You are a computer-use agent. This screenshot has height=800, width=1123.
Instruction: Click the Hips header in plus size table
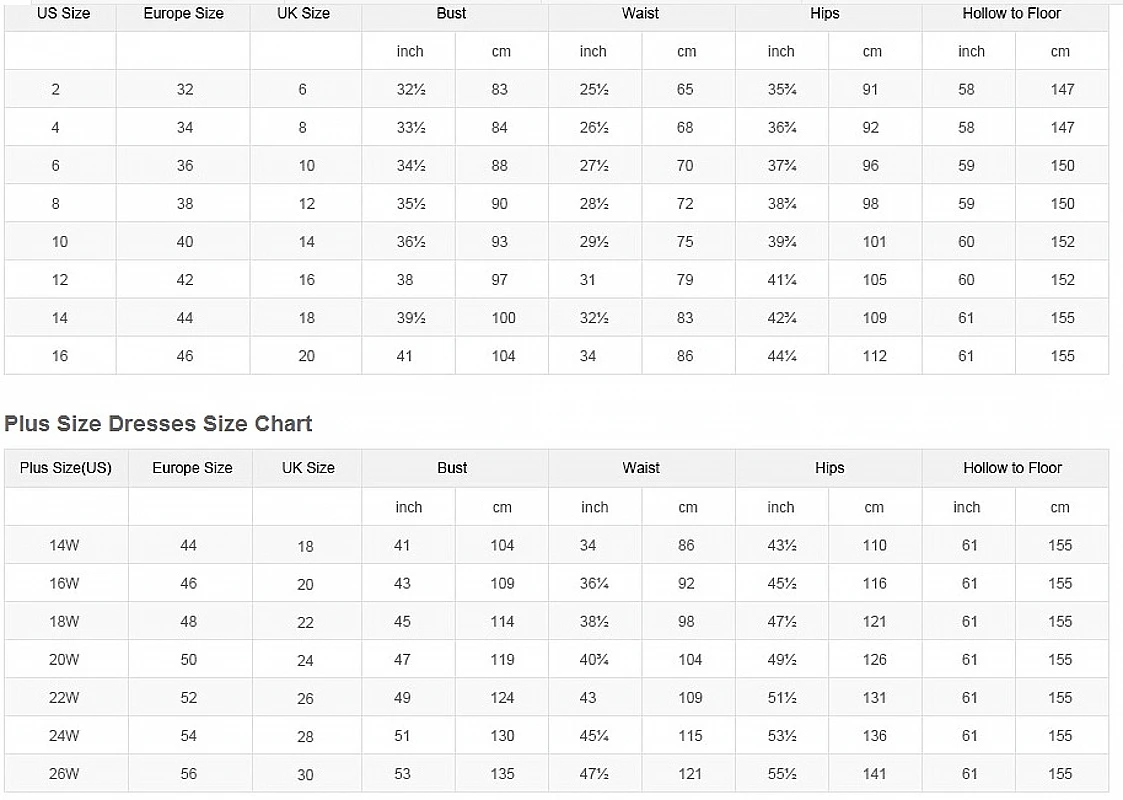829,468
